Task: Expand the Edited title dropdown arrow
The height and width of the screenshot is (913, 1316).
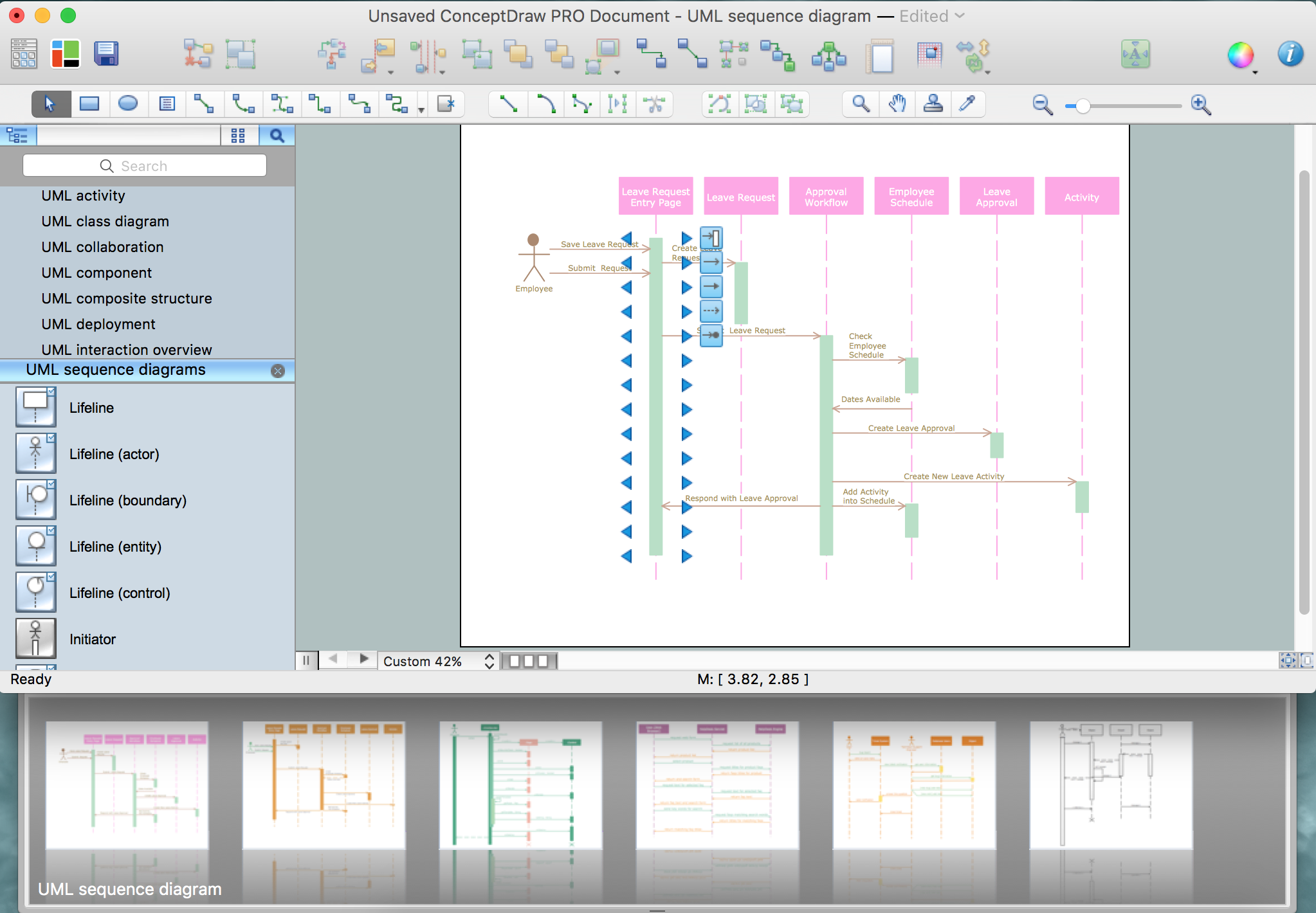Action: point(960,16)
